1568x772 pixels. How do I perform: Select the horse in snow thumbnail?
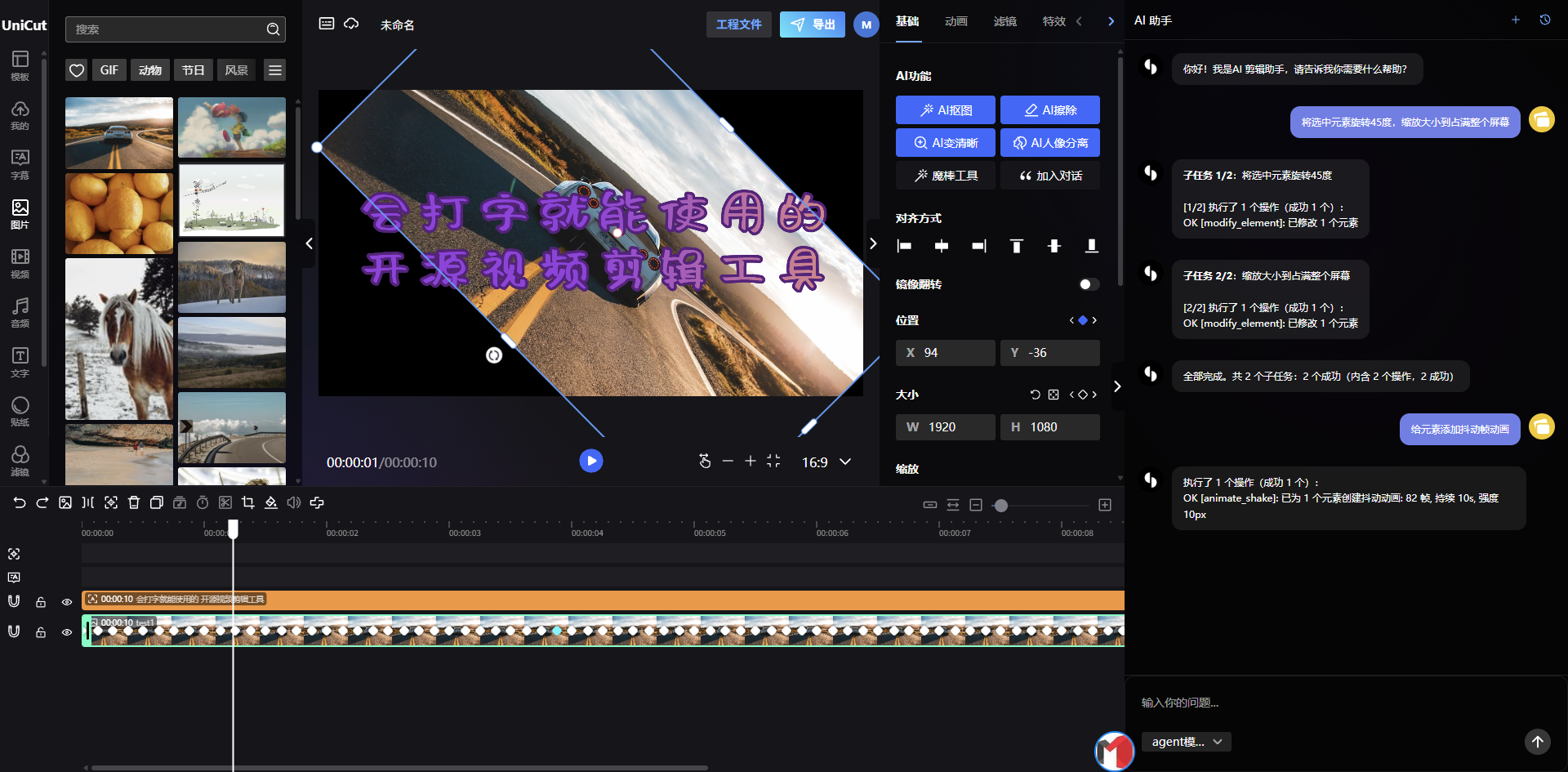[119, 339]
